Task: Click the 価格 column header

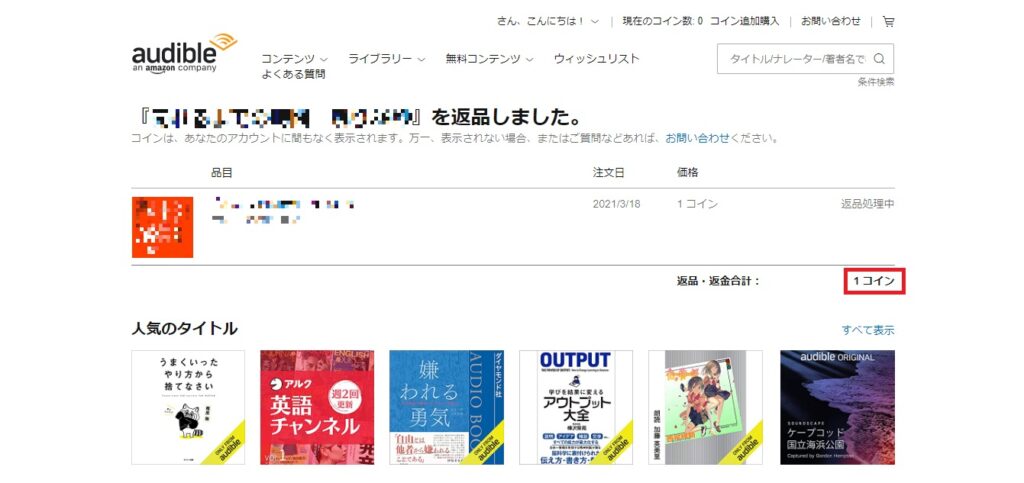Action: coord(688,173)
